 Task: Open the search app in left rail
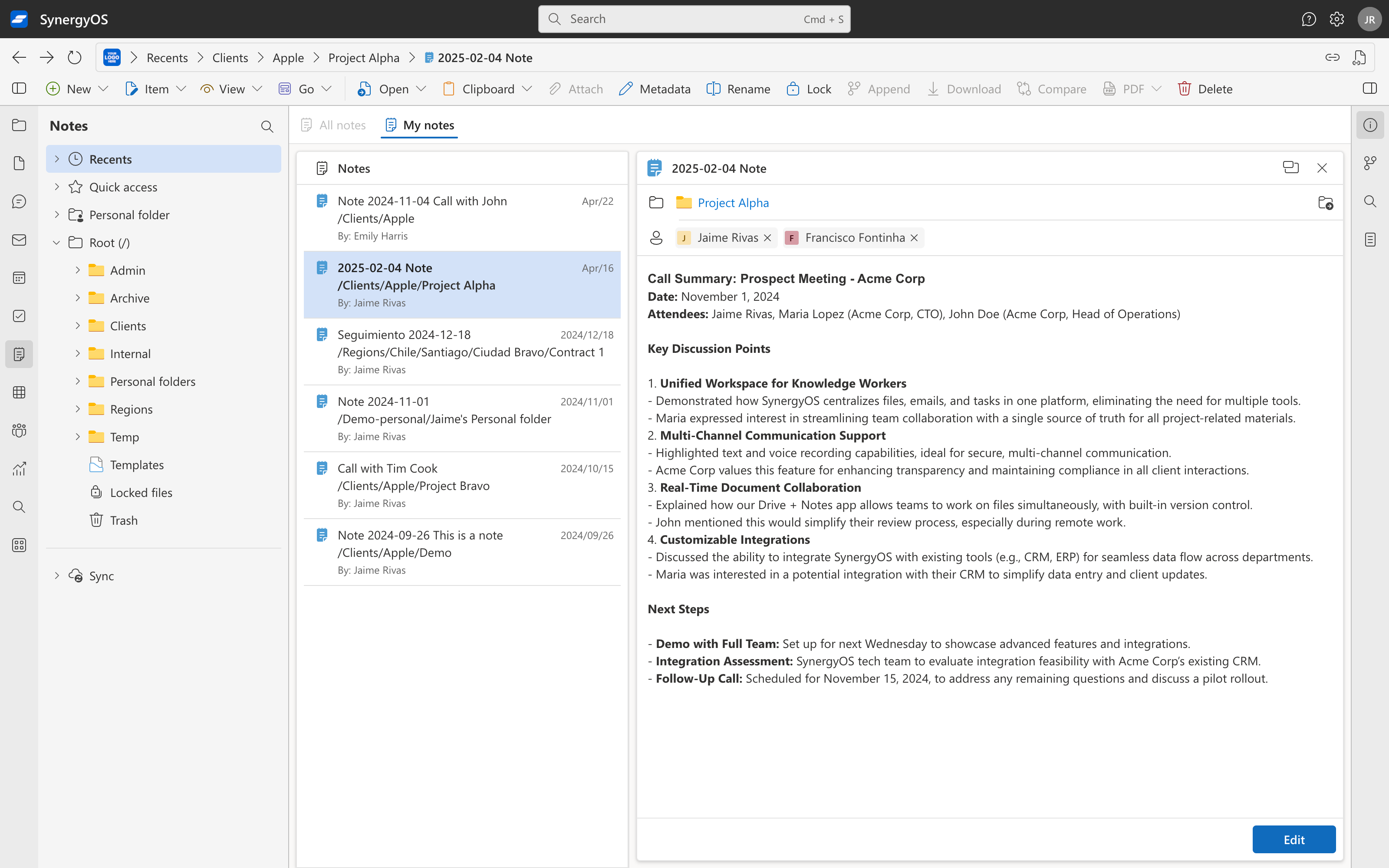click(x=19, y=507)
